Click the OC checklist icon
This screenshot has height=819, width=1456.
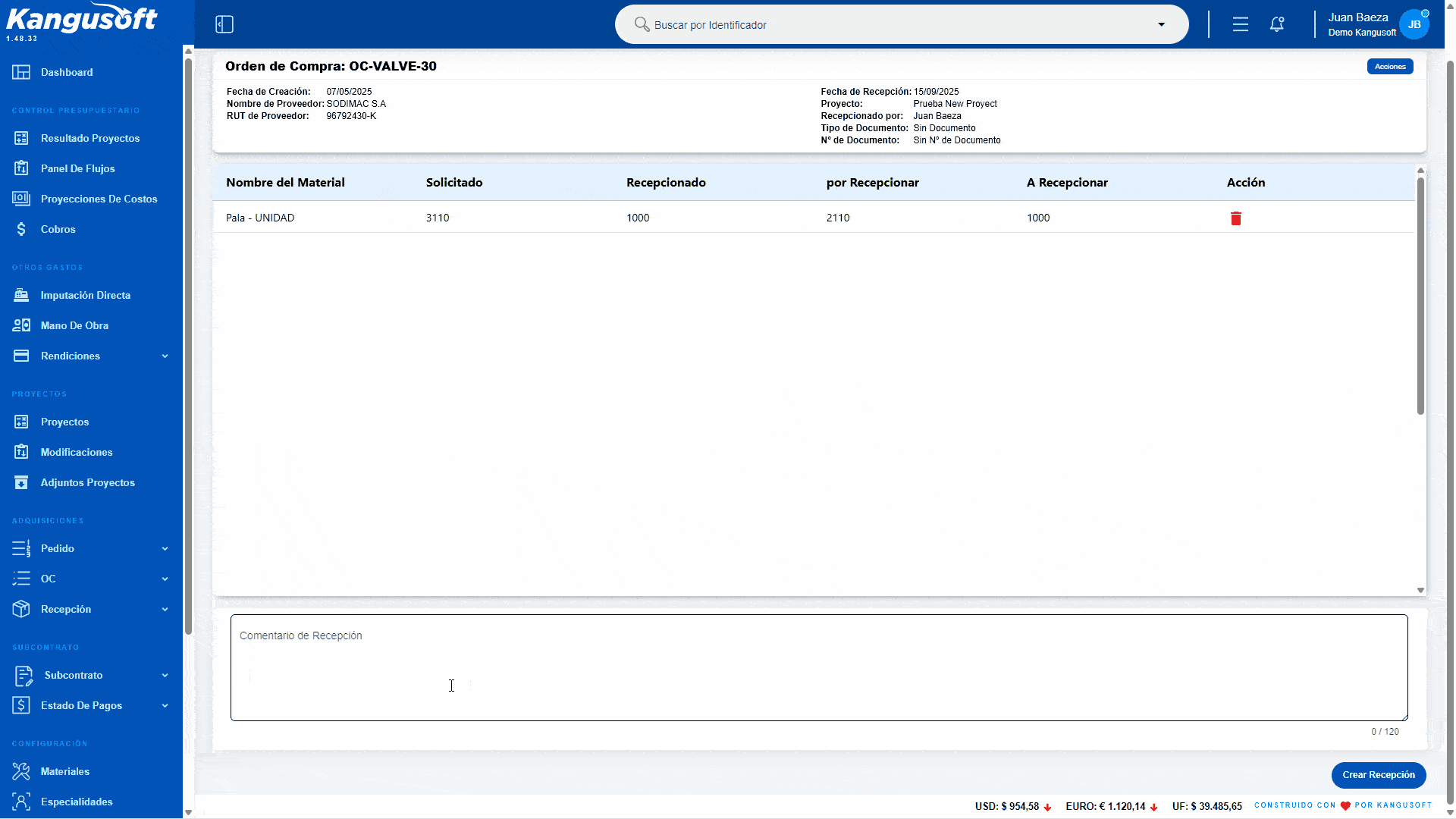click(21, 579)
